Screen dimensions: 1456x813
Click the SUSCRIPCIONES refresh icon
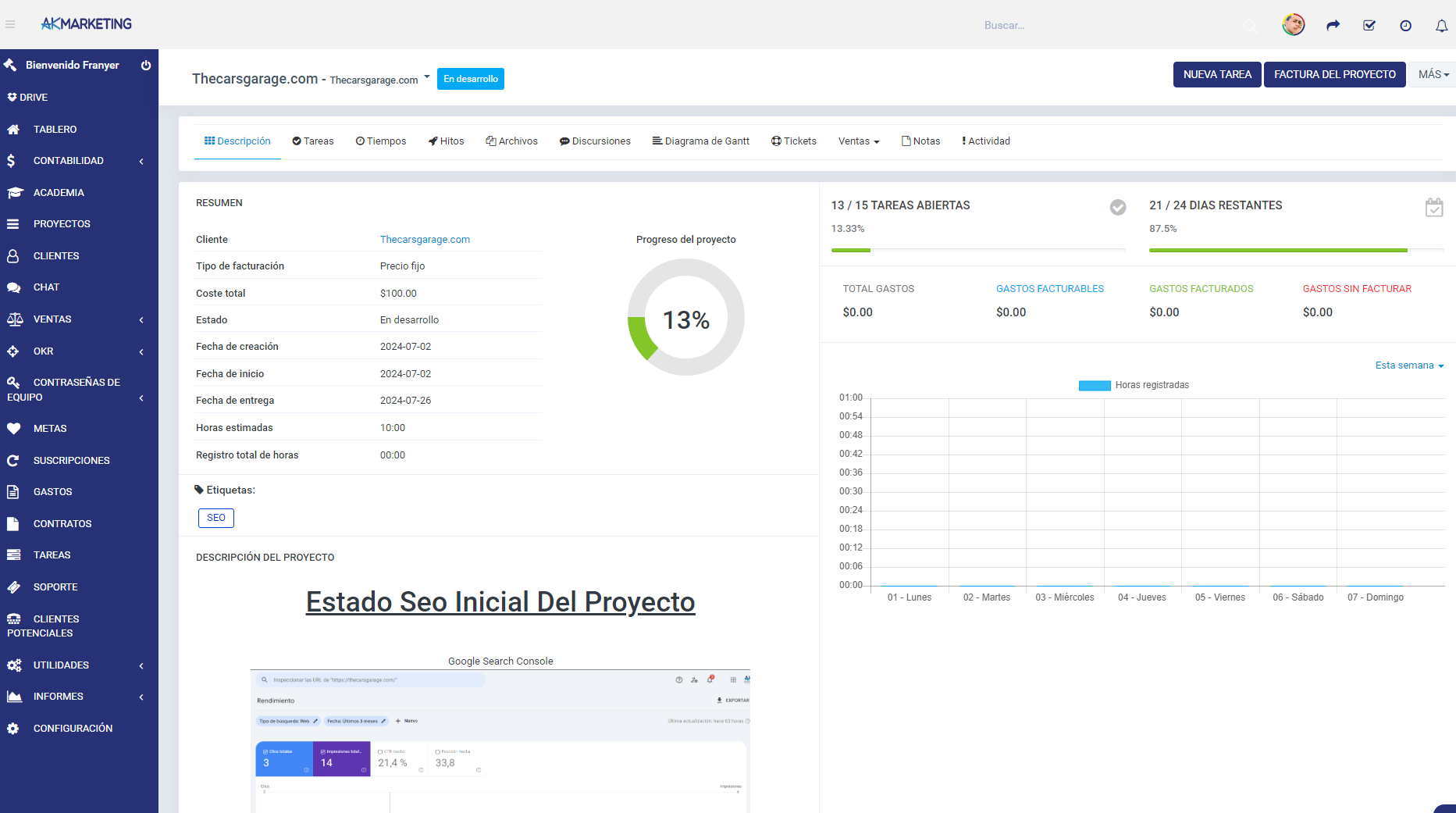12,461
